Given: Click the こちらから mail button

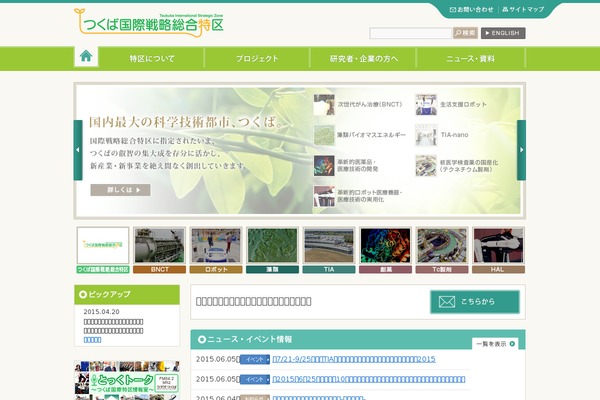Looking at the screenshot, I should tap(475, 302).
